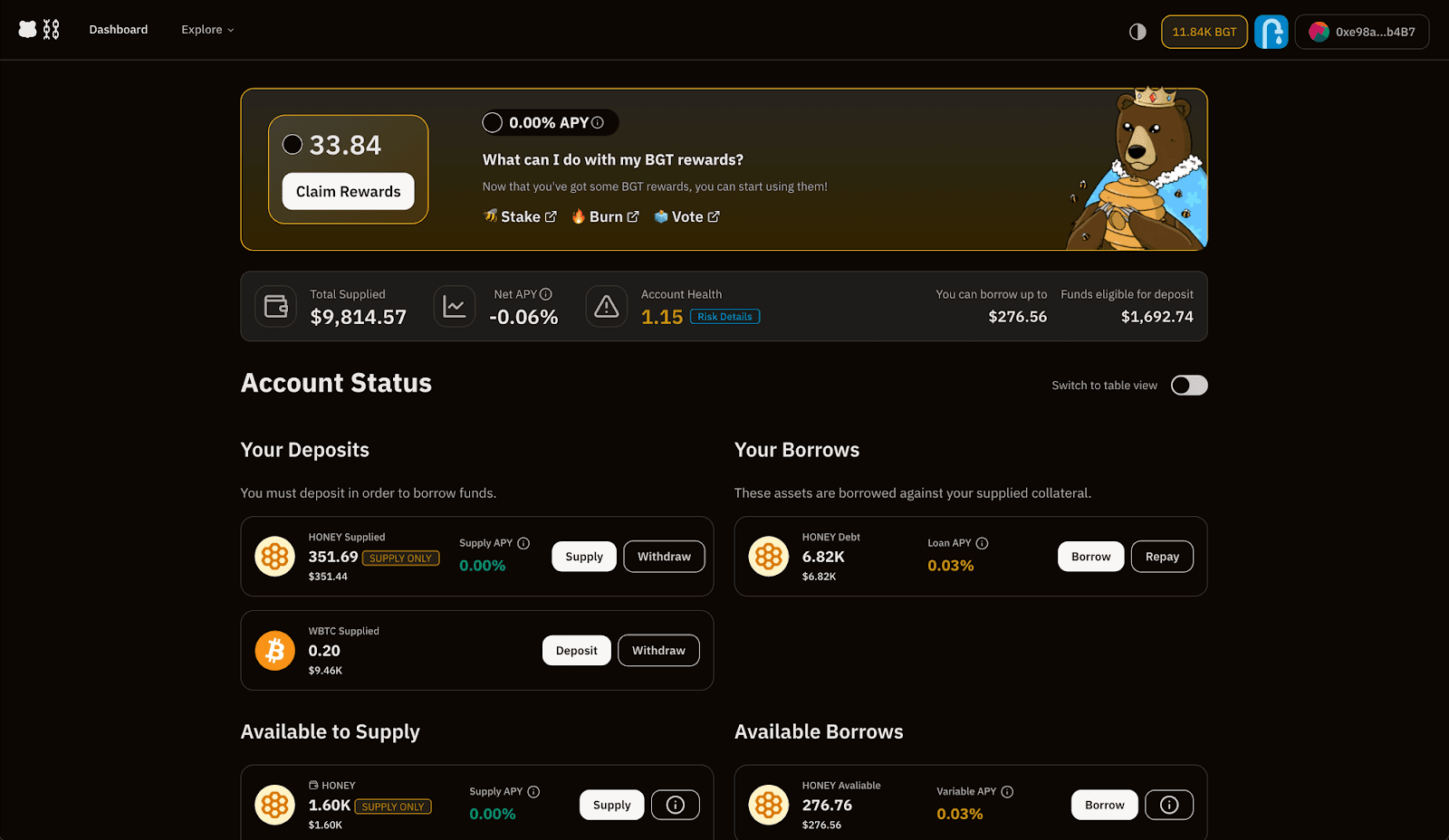Click the info icon next to 0.00% APY
Screen dimensions: 1449x840
coord(598,122)
